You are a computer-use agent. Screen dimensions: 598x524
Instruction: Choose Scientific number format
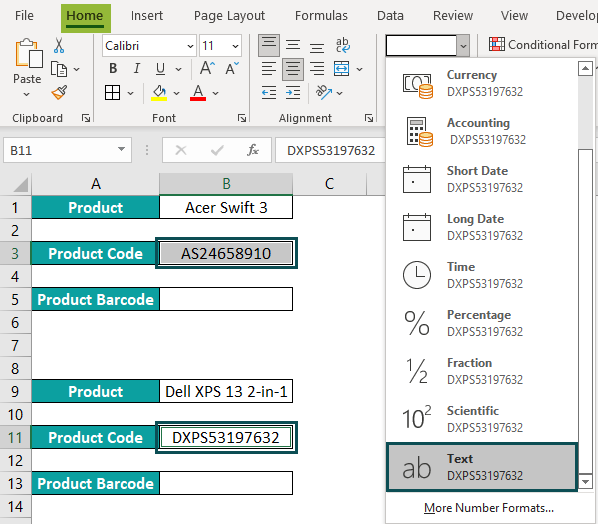coord(482,420)
